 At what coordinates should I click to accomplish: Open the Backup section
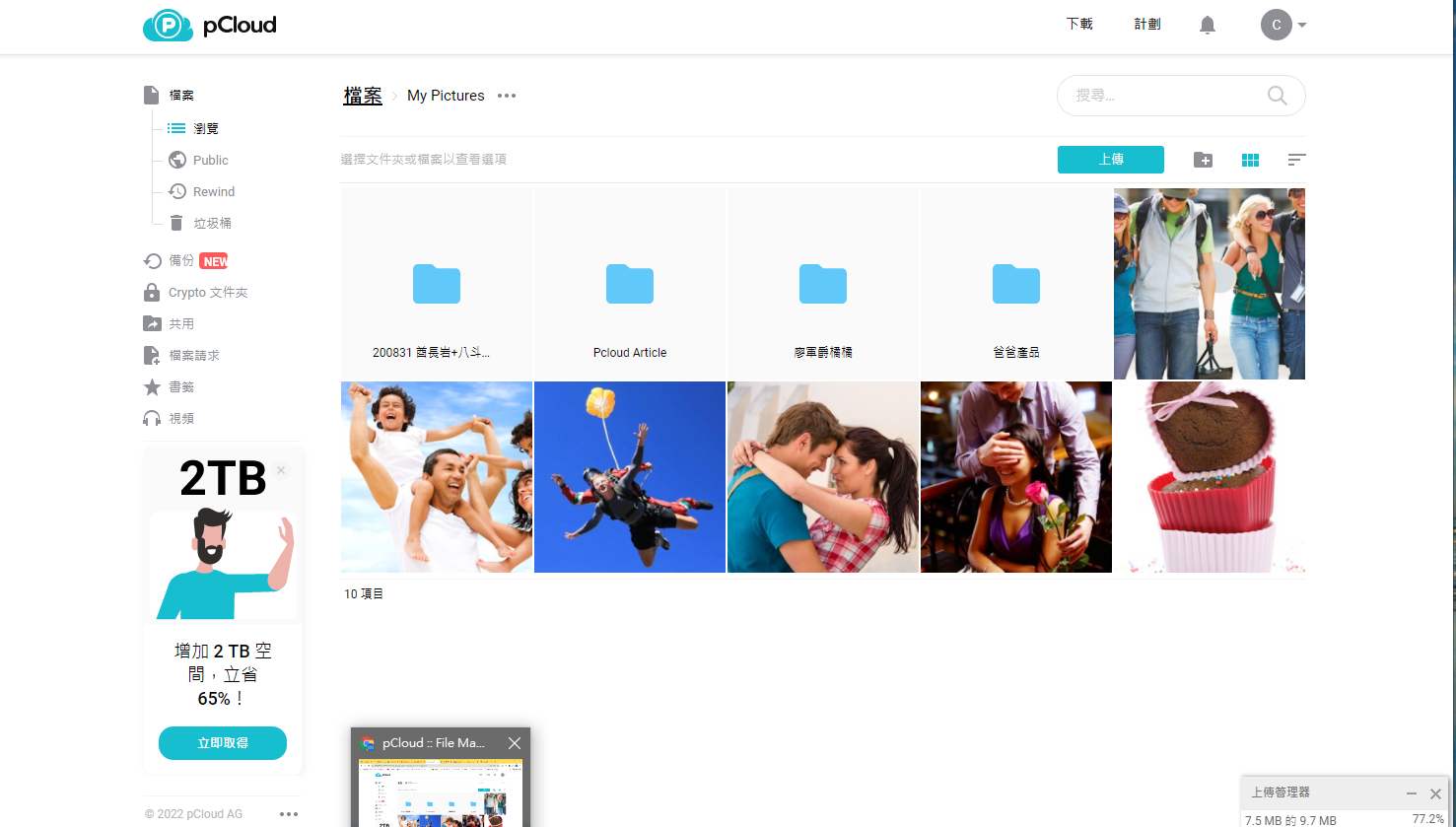tap(181, 260)
